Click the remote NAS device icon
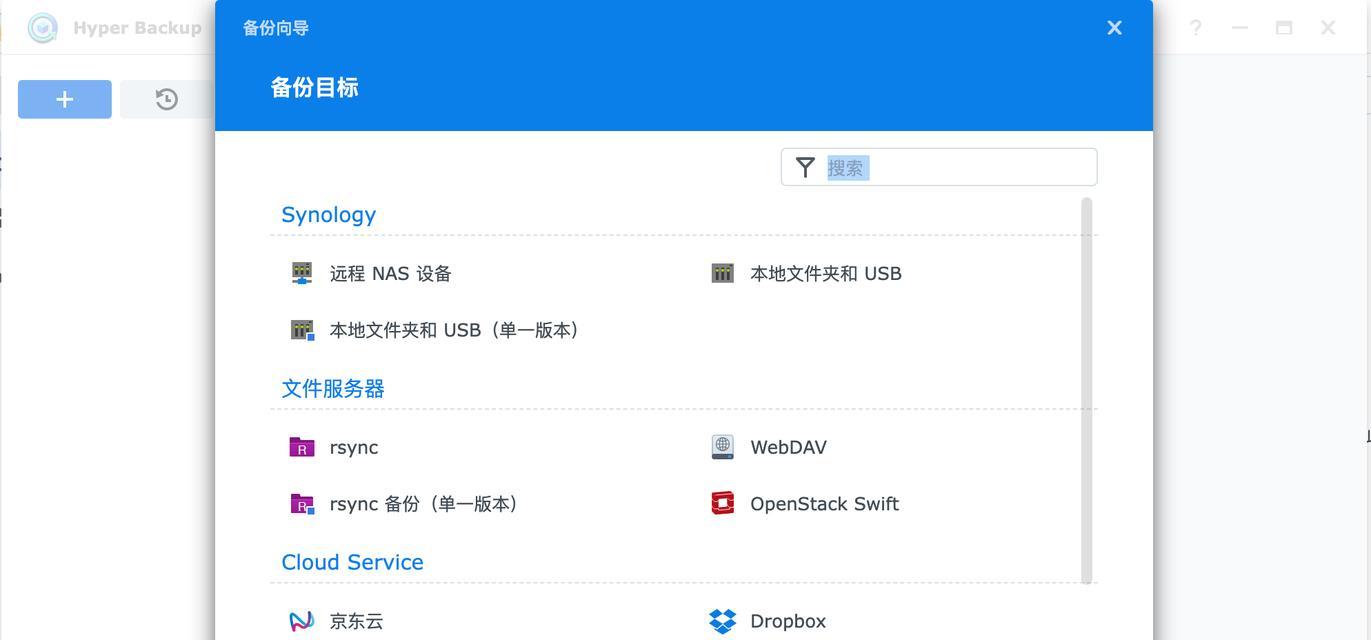The height and width of the screenshot is (640, 1371). pyautogui.click(x=302, y=273)
